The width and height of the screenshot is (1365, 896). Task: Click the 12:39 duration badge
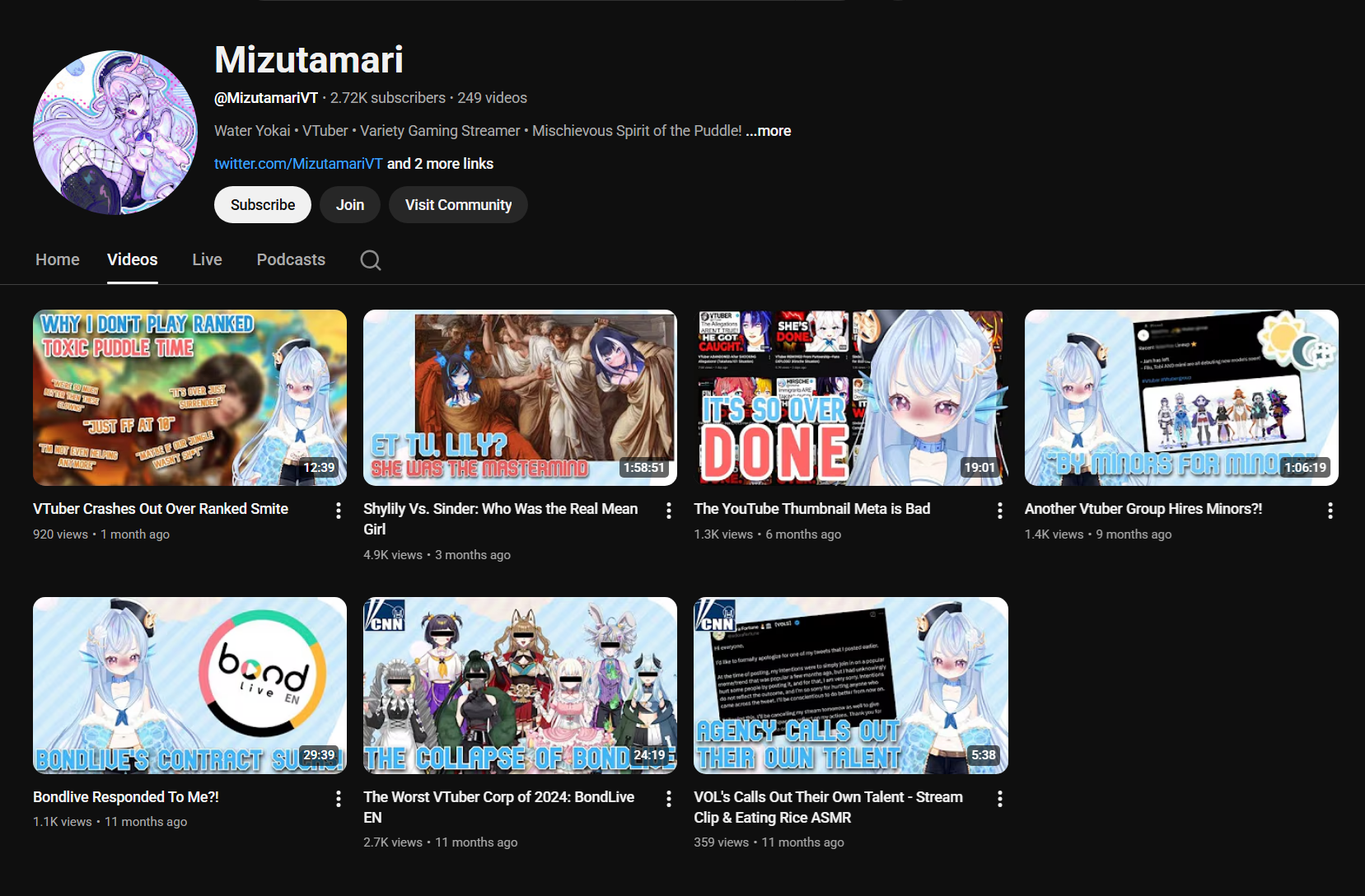coord(320,468)
